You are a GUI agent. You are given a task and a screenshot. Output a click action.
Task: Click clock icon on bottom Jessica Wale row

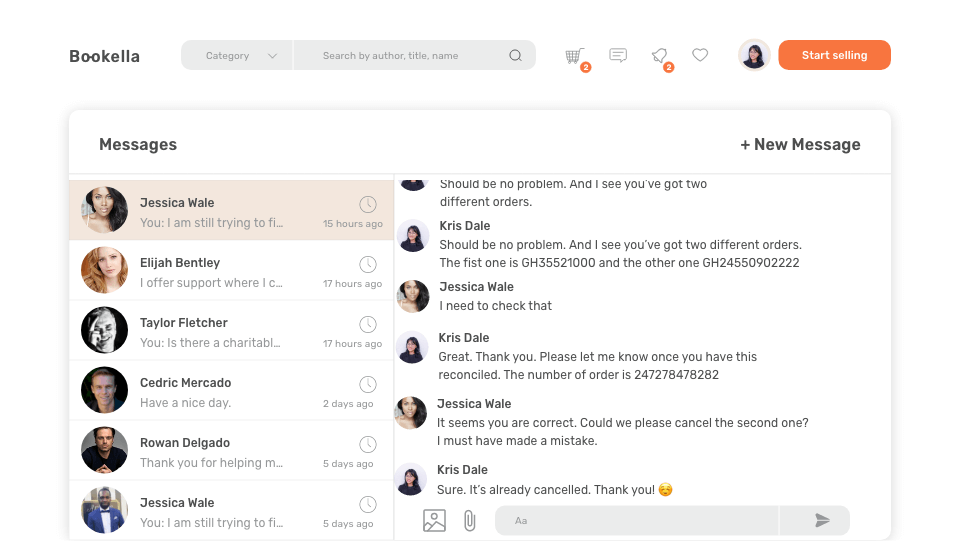(x=367, y=504)
